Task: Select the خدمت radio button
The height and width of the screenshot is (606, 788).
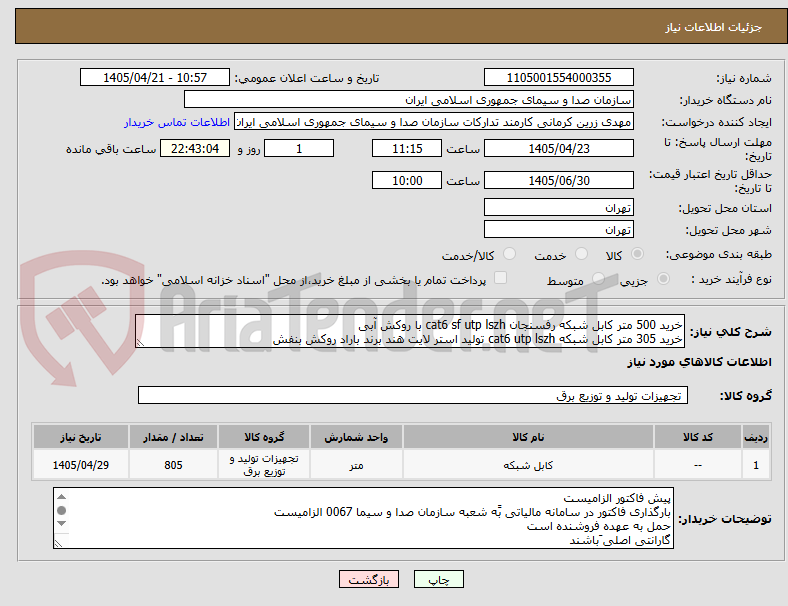Action: pos(581,254)
